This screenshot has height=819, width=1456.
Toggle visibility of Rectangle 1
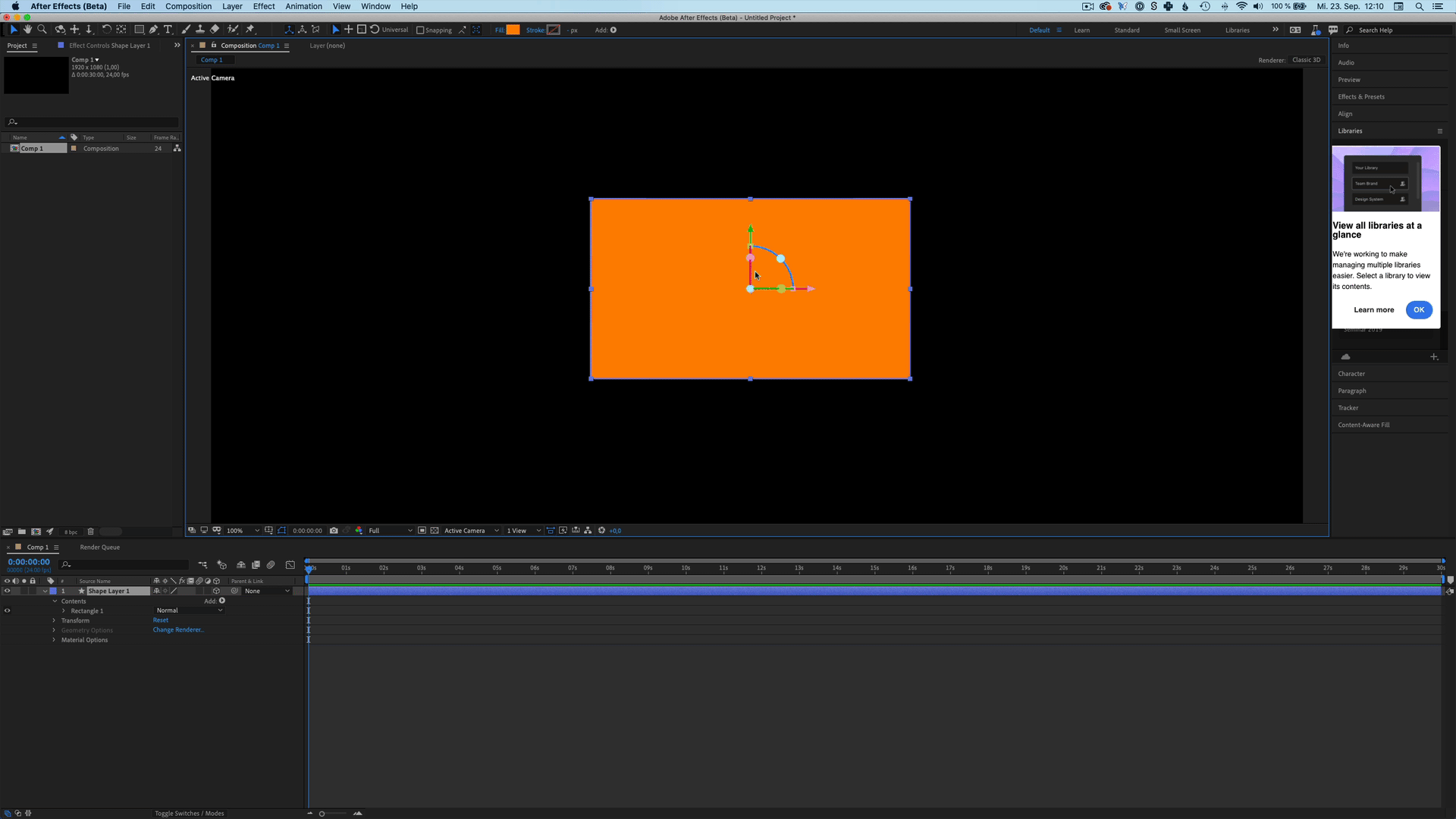click(x=8, y=610)
